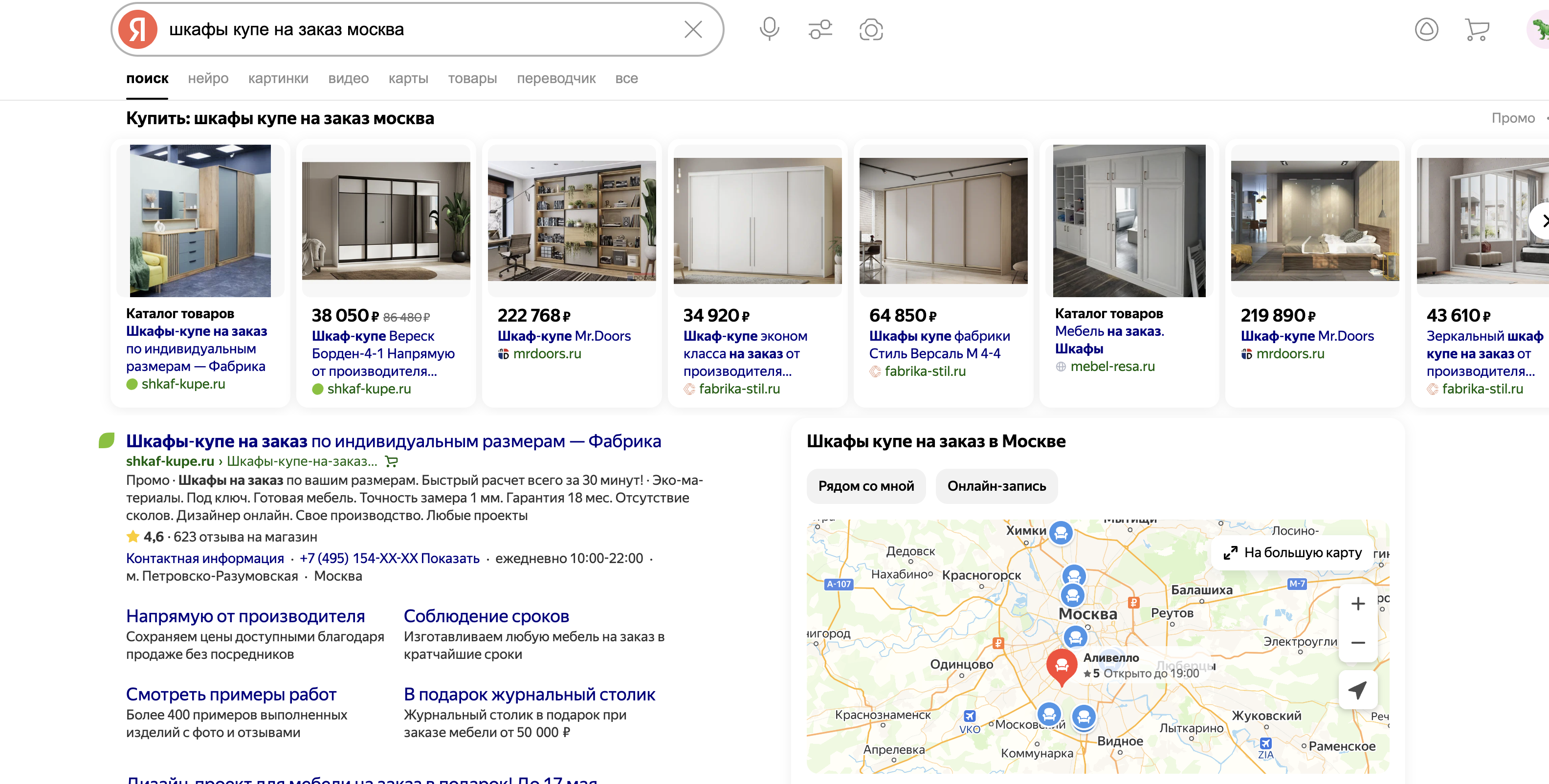Click the yellow star rating icon 4,6

[x=133, y=536]
